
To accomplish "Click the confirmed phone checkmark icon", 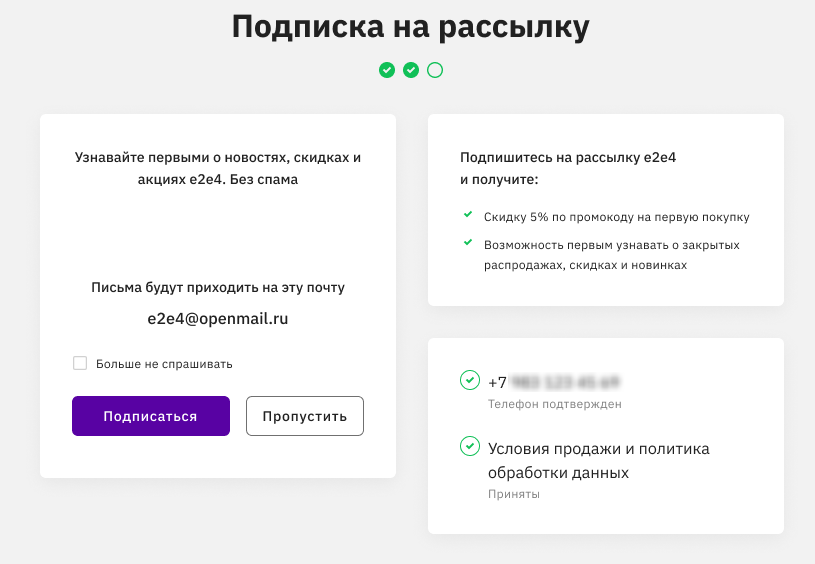I will click(x=470, y=379).
